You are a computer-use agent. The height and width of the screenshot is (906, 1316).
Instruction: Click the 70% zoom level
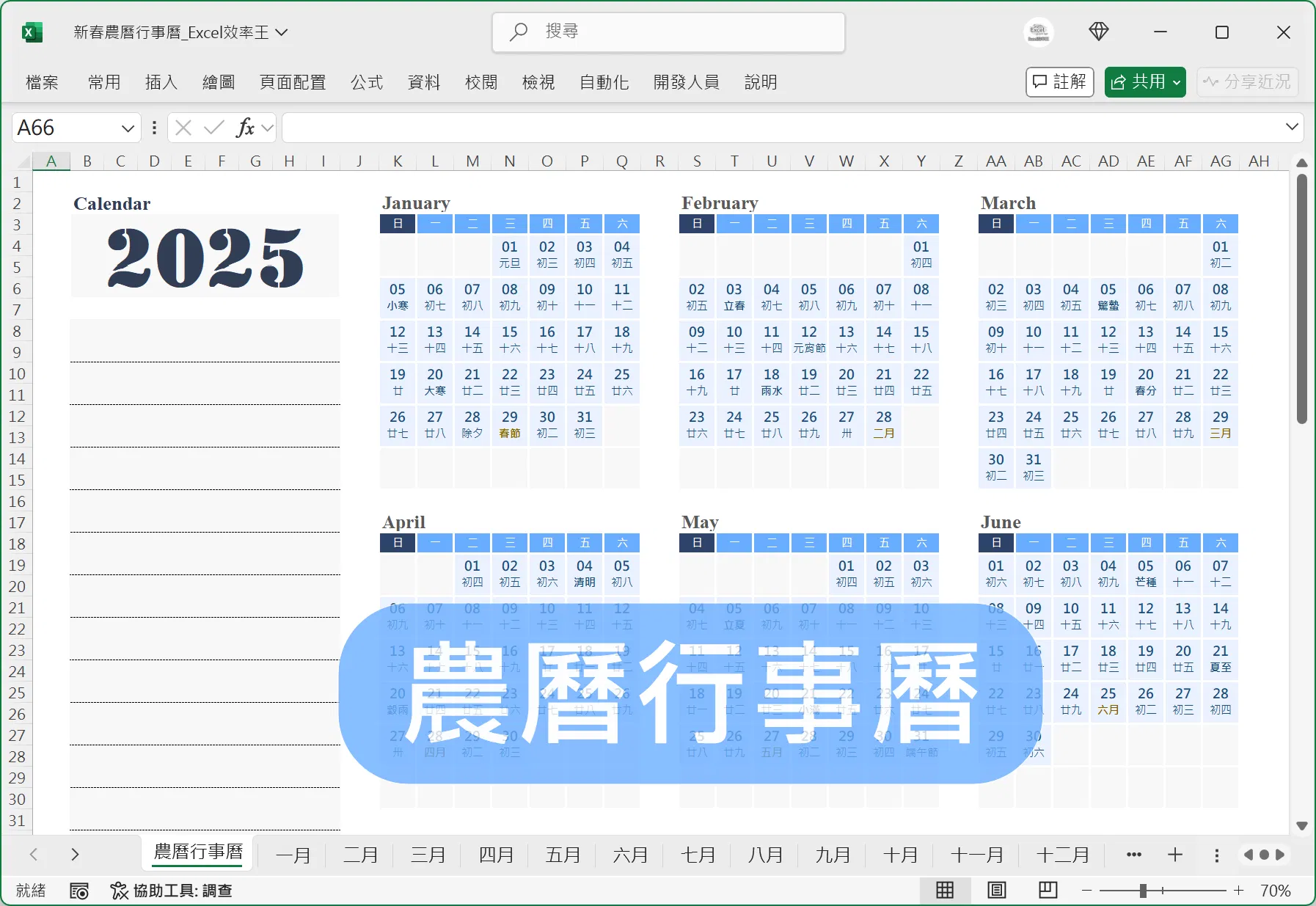pos(1275,891)
